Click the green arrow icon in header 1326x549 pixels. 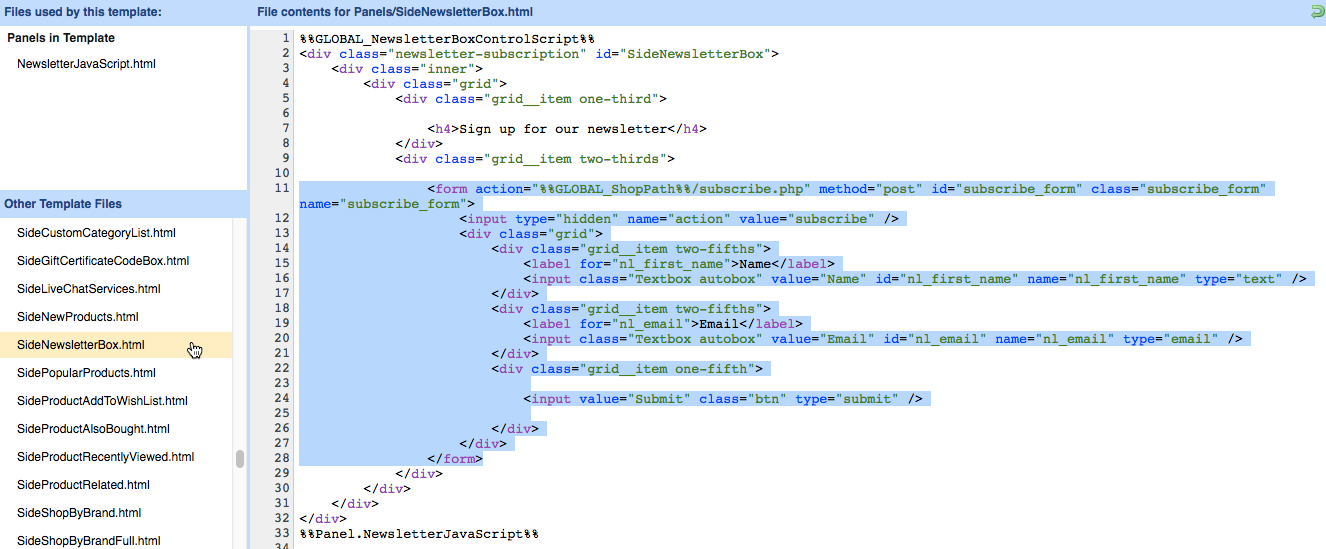coord(1316,12)
